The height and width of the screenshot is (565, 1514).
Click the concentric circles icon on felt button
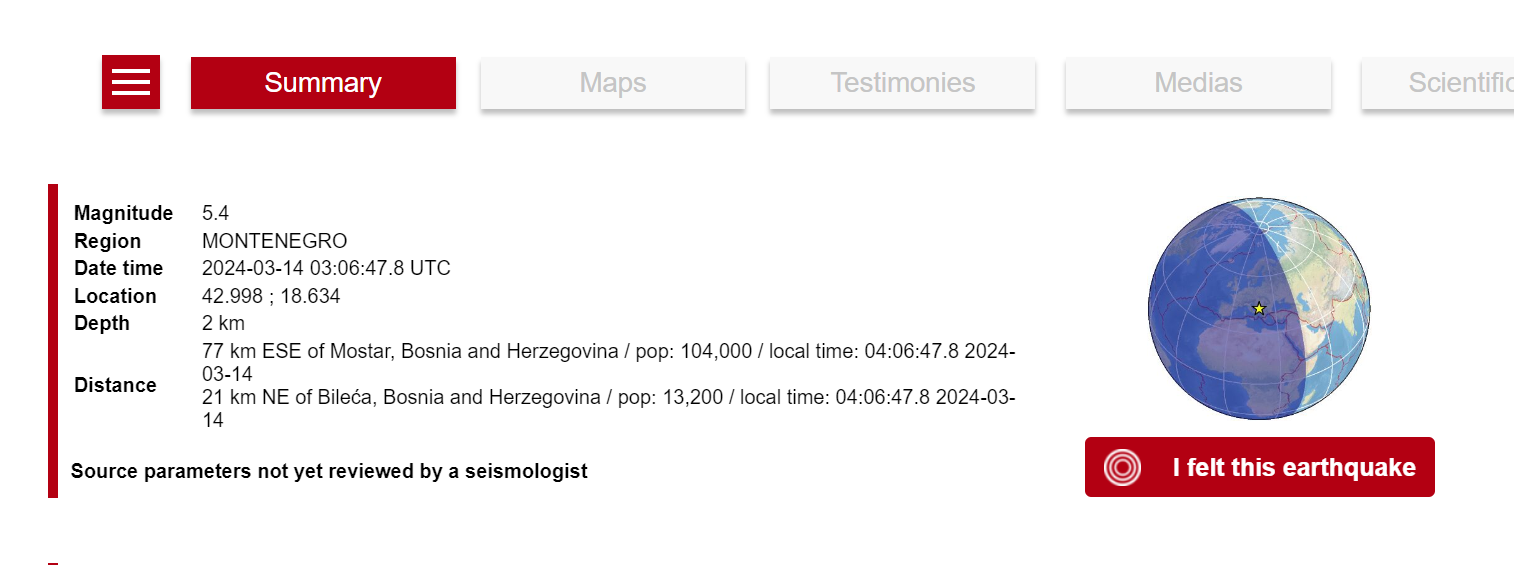[x=1122, y=467]
